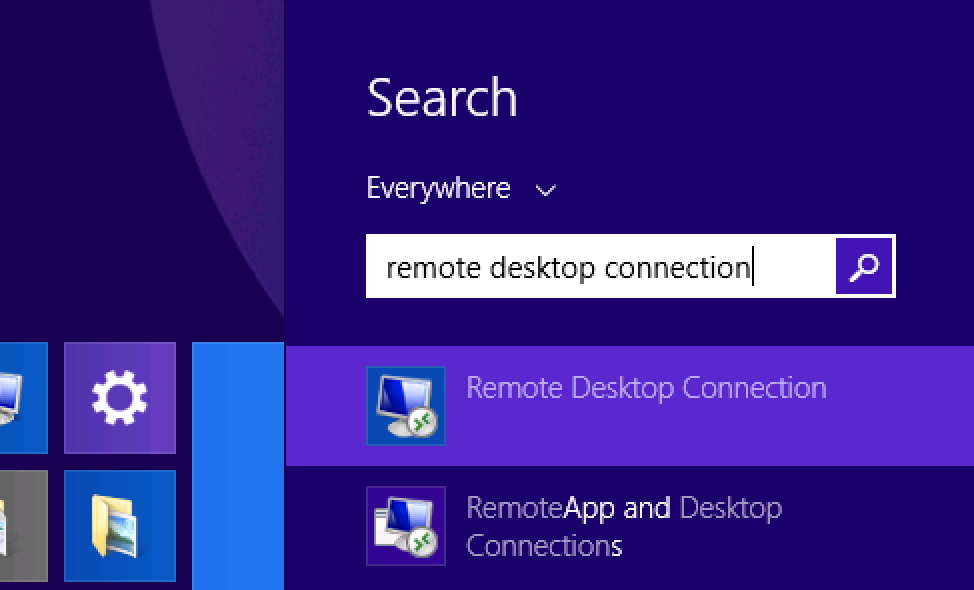The image size is (974, 590).
Task: Select the Remote Desktop Connection result label
Action: pyautogui.click(x=646, y=388)
